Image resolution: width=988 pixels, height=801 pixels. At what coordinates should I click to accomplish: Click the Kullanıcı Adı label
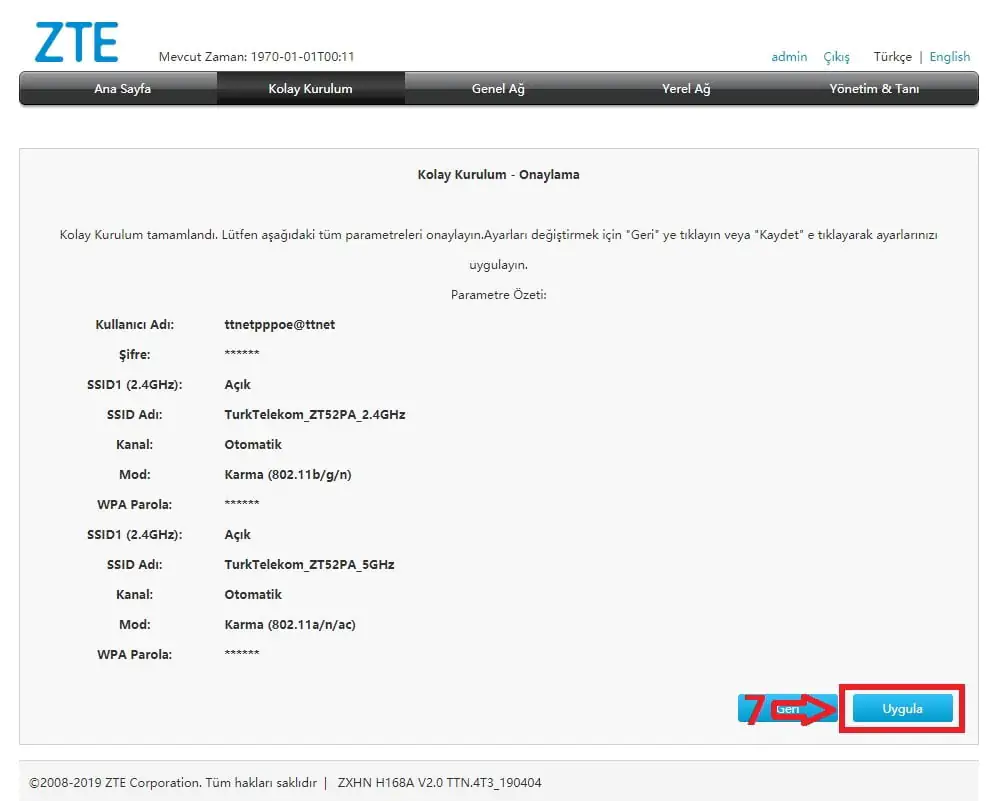click(x=134, y=325)
